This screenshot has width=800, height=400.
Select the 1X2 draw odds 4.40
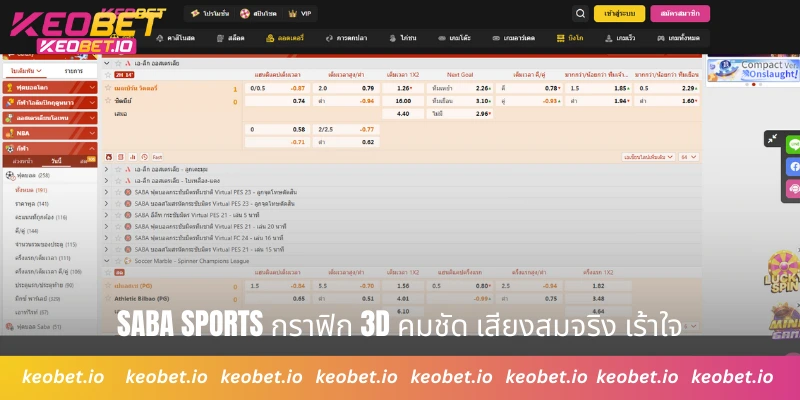tap(403, 114)
